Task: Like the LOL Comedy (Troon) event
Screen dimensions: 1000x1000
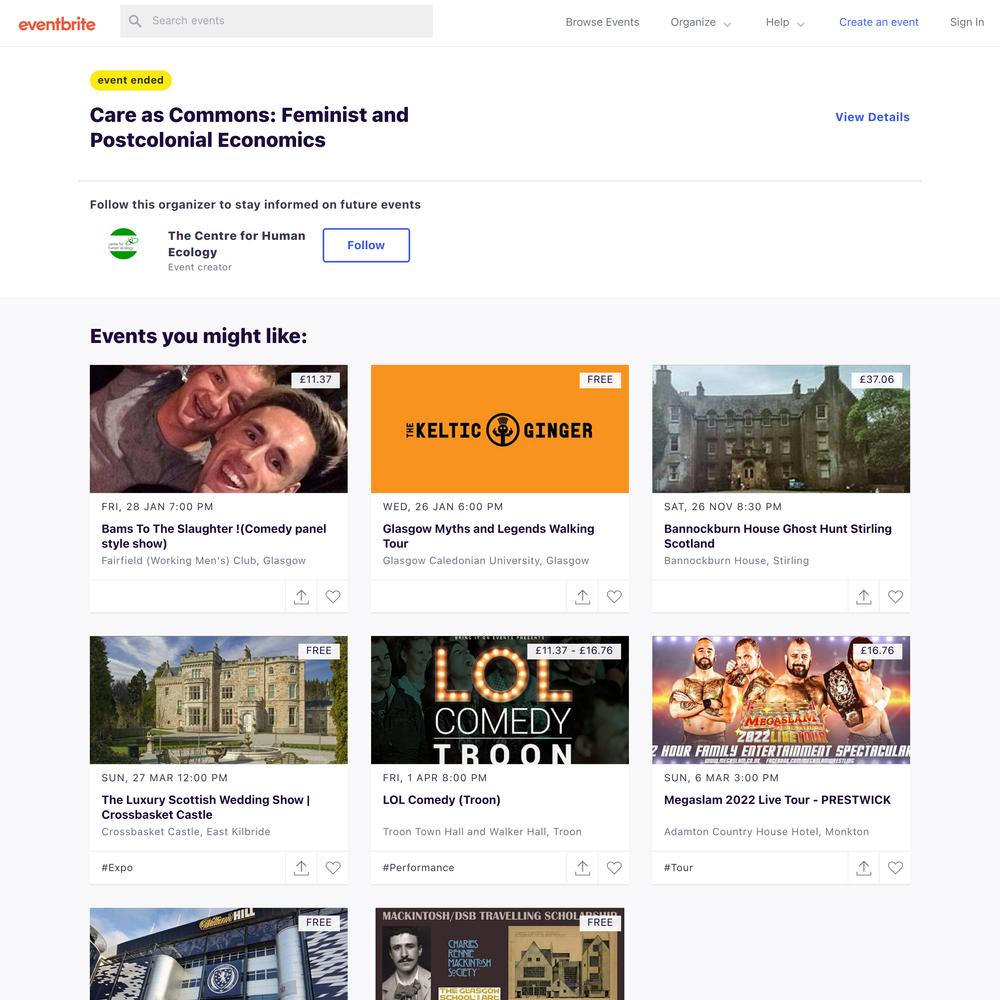Action: click(614, 867)
